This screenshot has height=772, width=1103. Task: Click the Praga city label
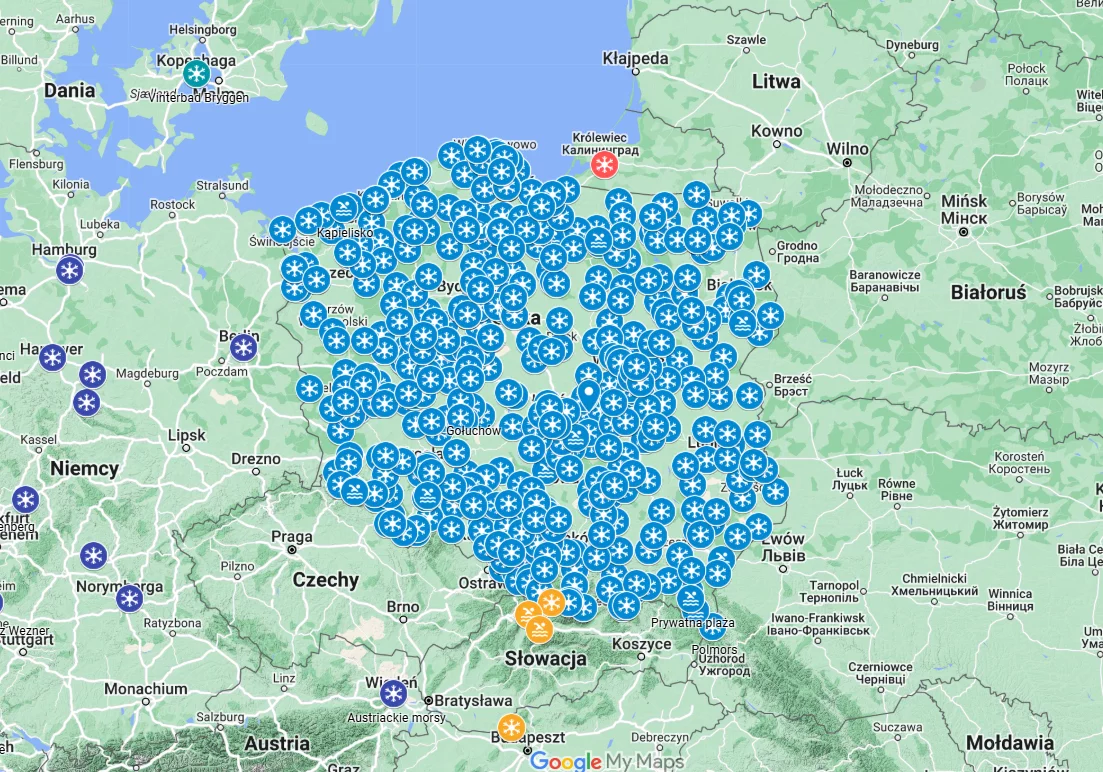pyautogui.click(x=292, y=537)
